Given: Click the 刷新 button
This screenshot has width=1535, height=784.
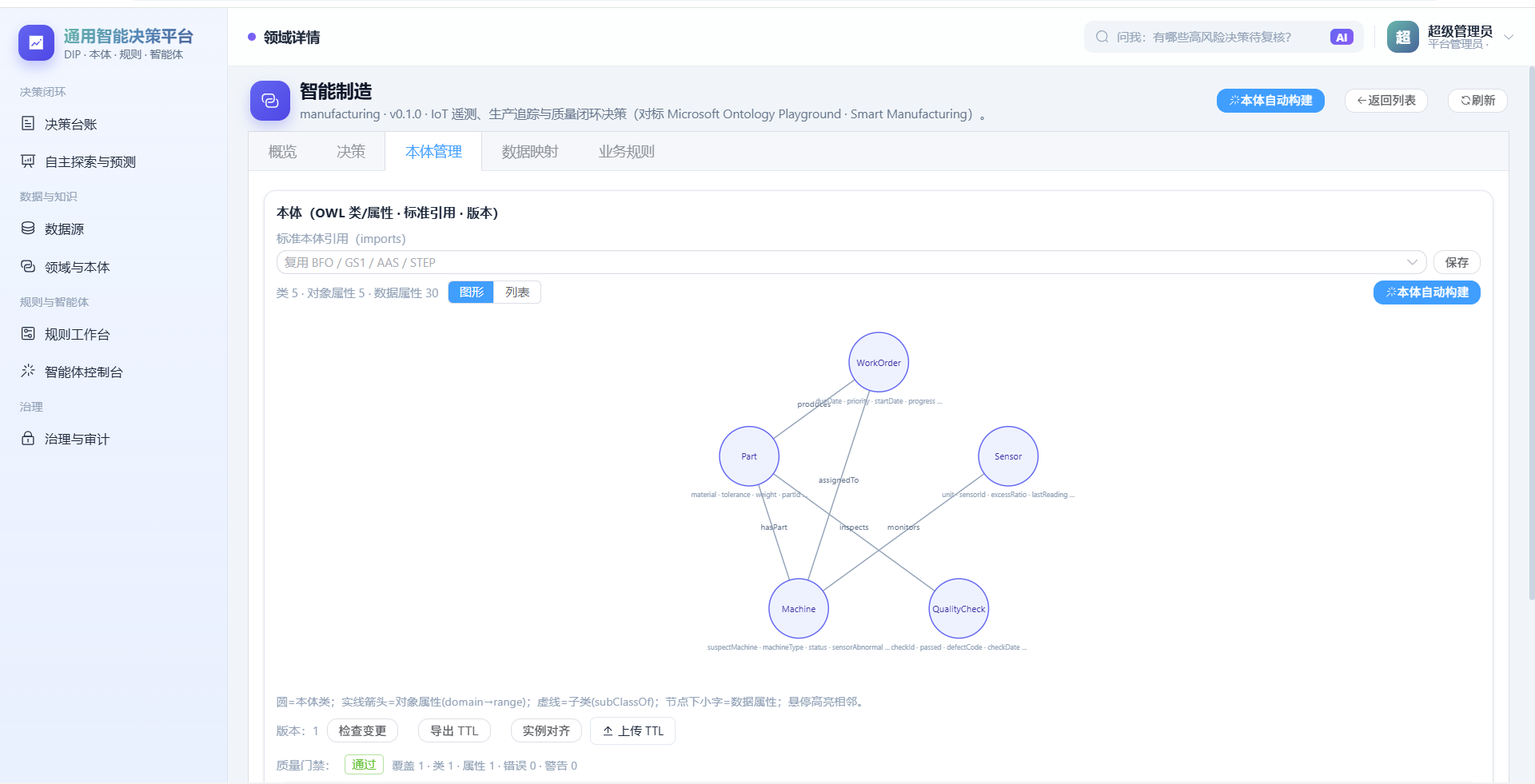Looking at the screenshot, I should pyautogui.click(x=1477, y=101).
